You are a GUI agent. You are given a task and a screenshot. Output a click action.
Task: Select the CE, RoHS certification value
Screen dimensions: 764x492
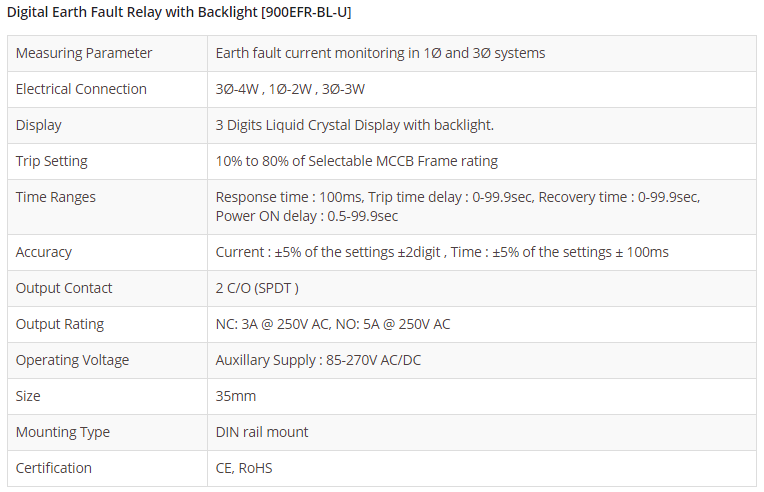coord(244,468)
